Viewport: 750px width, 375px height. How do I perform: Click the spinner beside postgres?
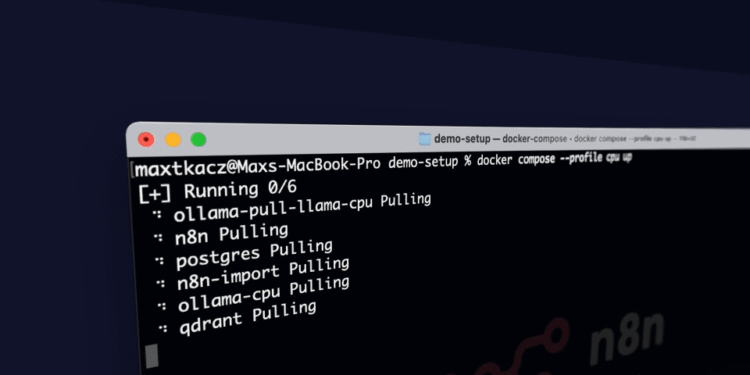tap(159, 261)
